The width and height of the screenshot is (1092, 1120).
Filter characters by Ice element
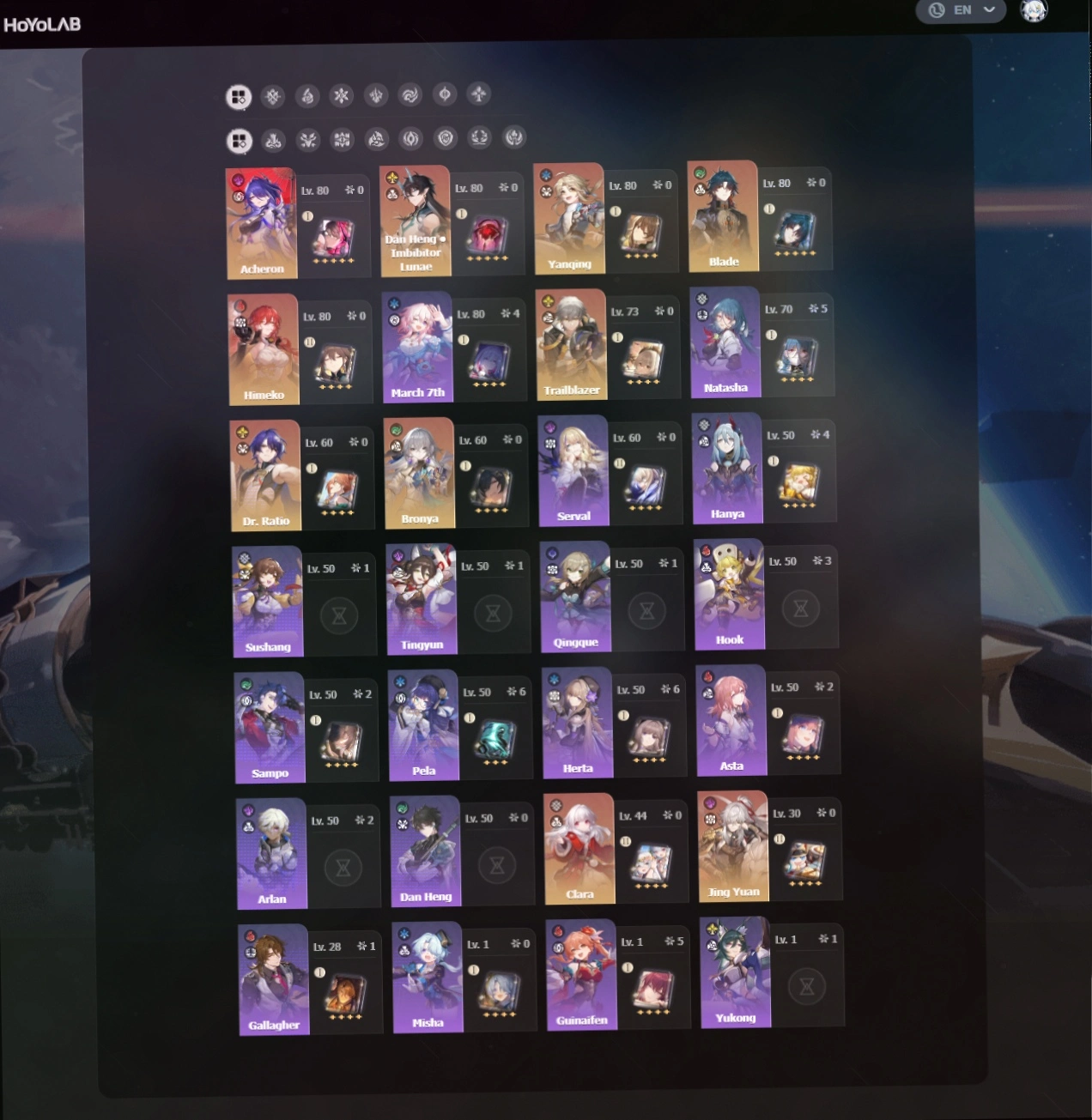pos(342,95)
